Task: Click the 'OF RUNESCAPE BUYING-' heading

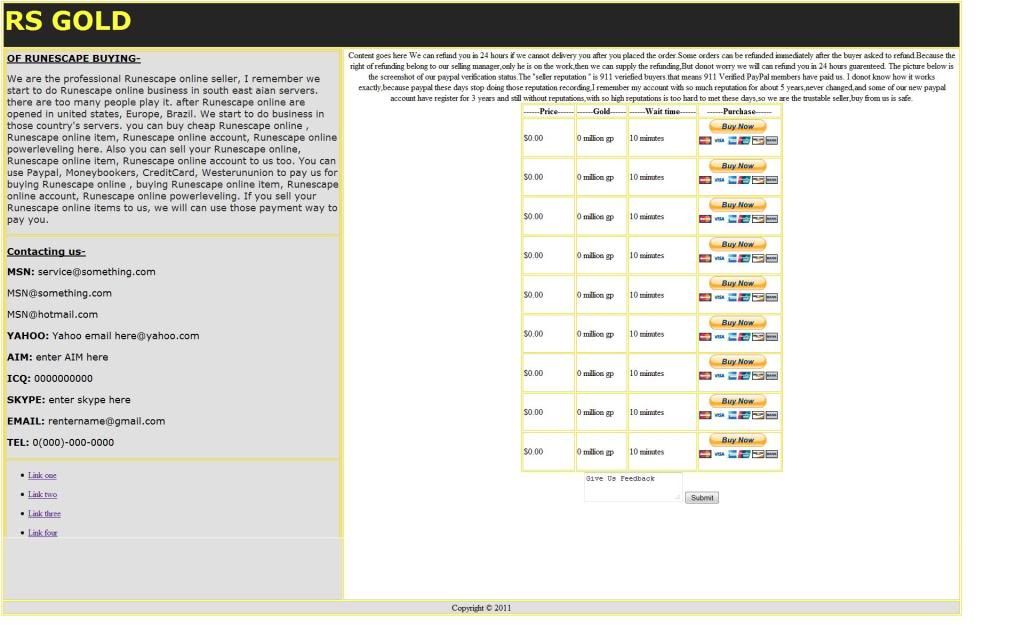Action: [74, 58]
